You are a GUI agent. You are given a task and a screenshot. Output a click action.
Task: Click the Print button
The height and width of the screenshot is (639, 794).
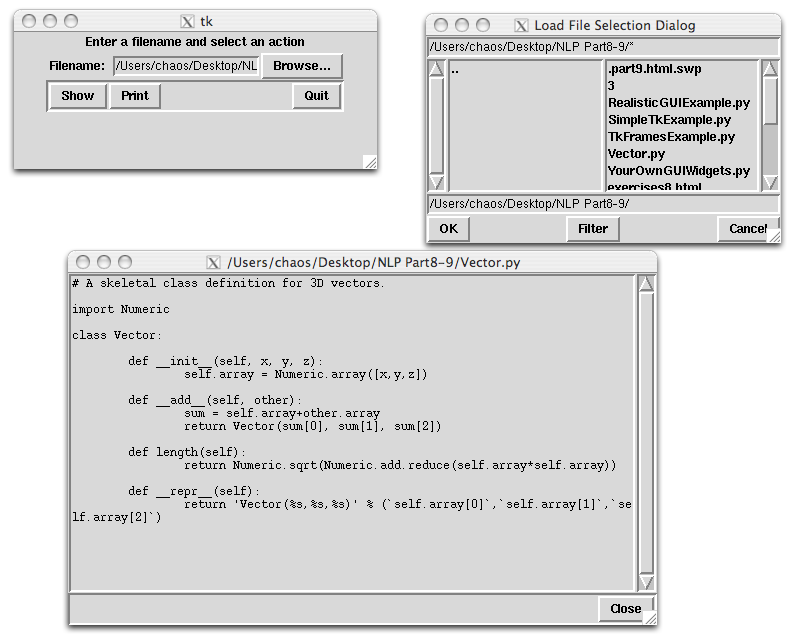click(x=135, y=96)
